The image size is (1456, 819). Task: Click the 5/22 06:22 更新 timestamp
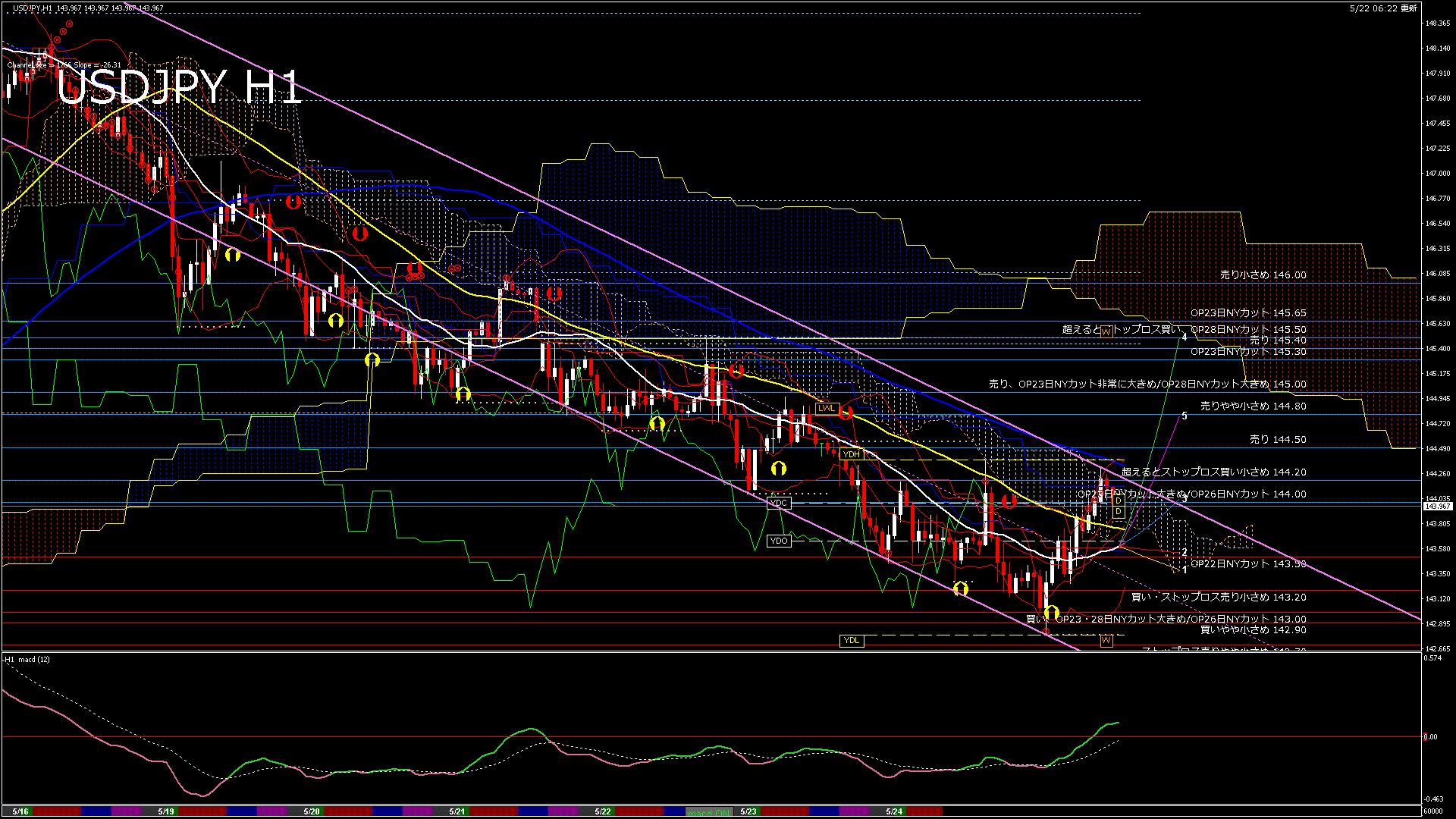click(x=1382, y=8)
